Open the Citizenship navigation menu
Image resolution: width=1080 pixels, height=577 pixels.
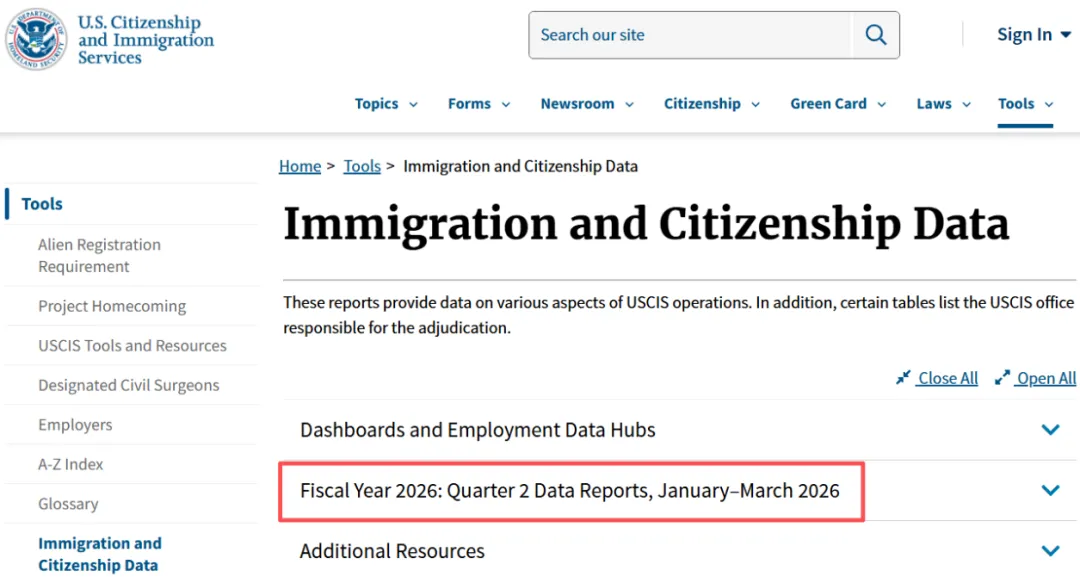[x=702, y=103]
